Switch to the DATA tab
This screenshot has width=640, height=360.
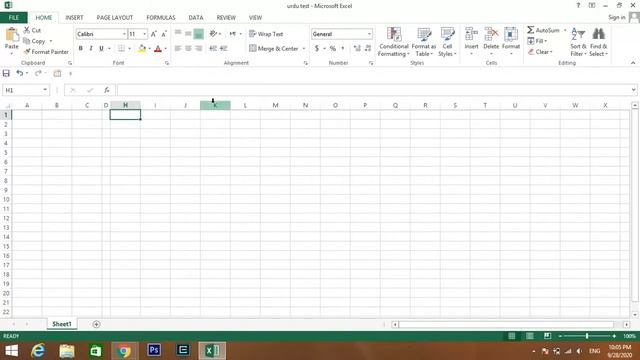pos(196,18)
